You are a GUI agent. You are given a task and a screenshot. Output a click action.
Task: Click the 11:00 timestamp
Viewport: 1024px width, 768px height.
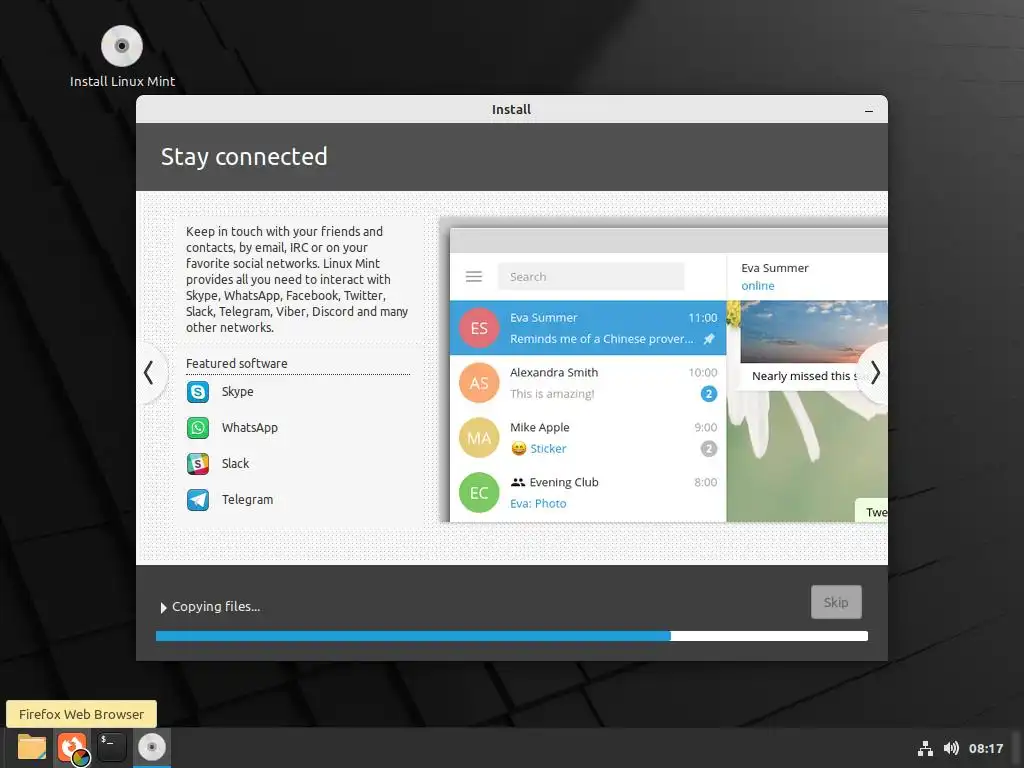pyautogui.click(x=703, y=317)
